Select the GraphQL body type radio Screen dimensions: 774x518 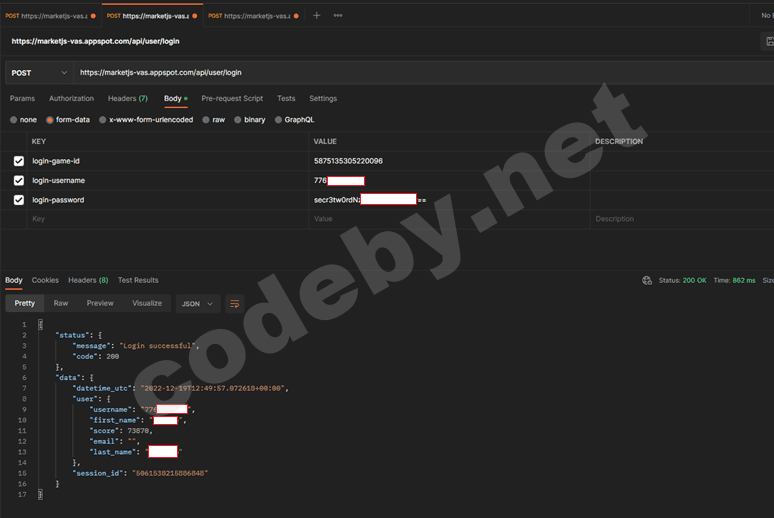tap(278, 120)
